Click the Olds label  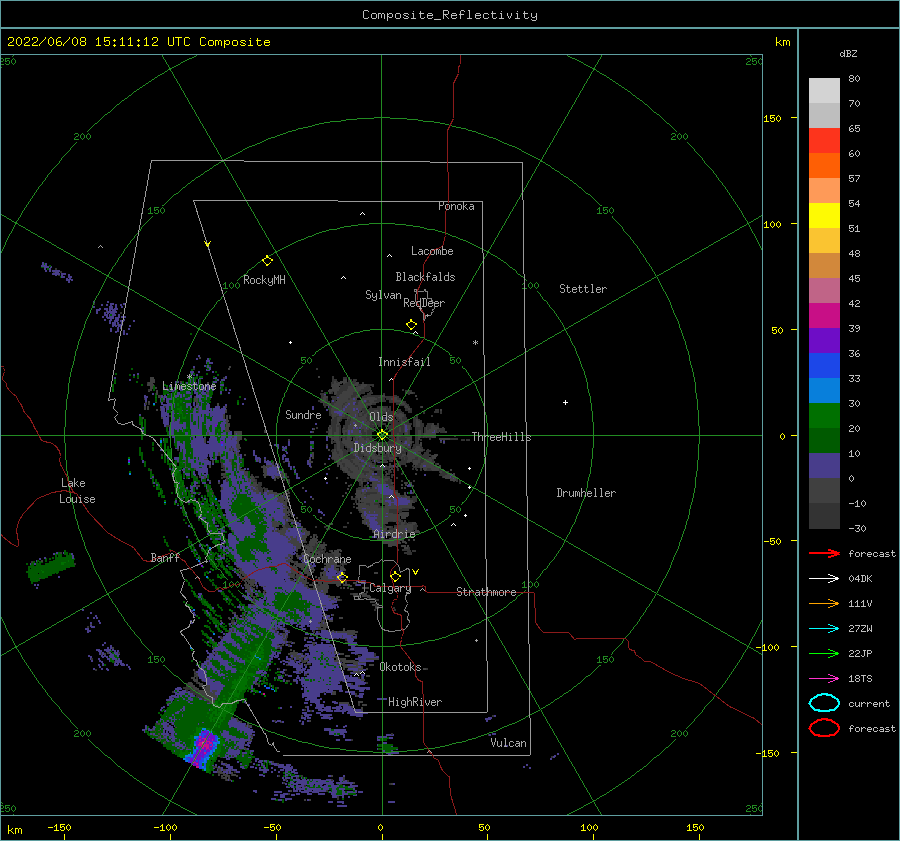coord(381,417)
